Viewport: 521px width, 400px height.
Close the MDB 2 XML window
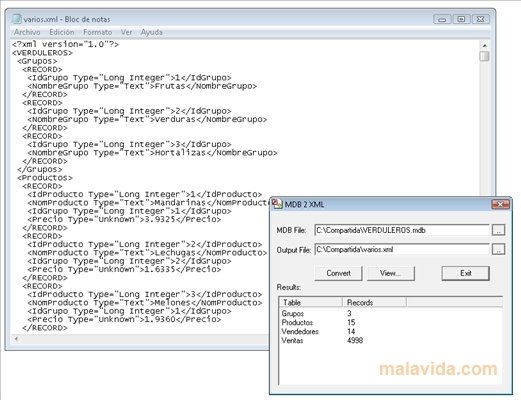500,204
